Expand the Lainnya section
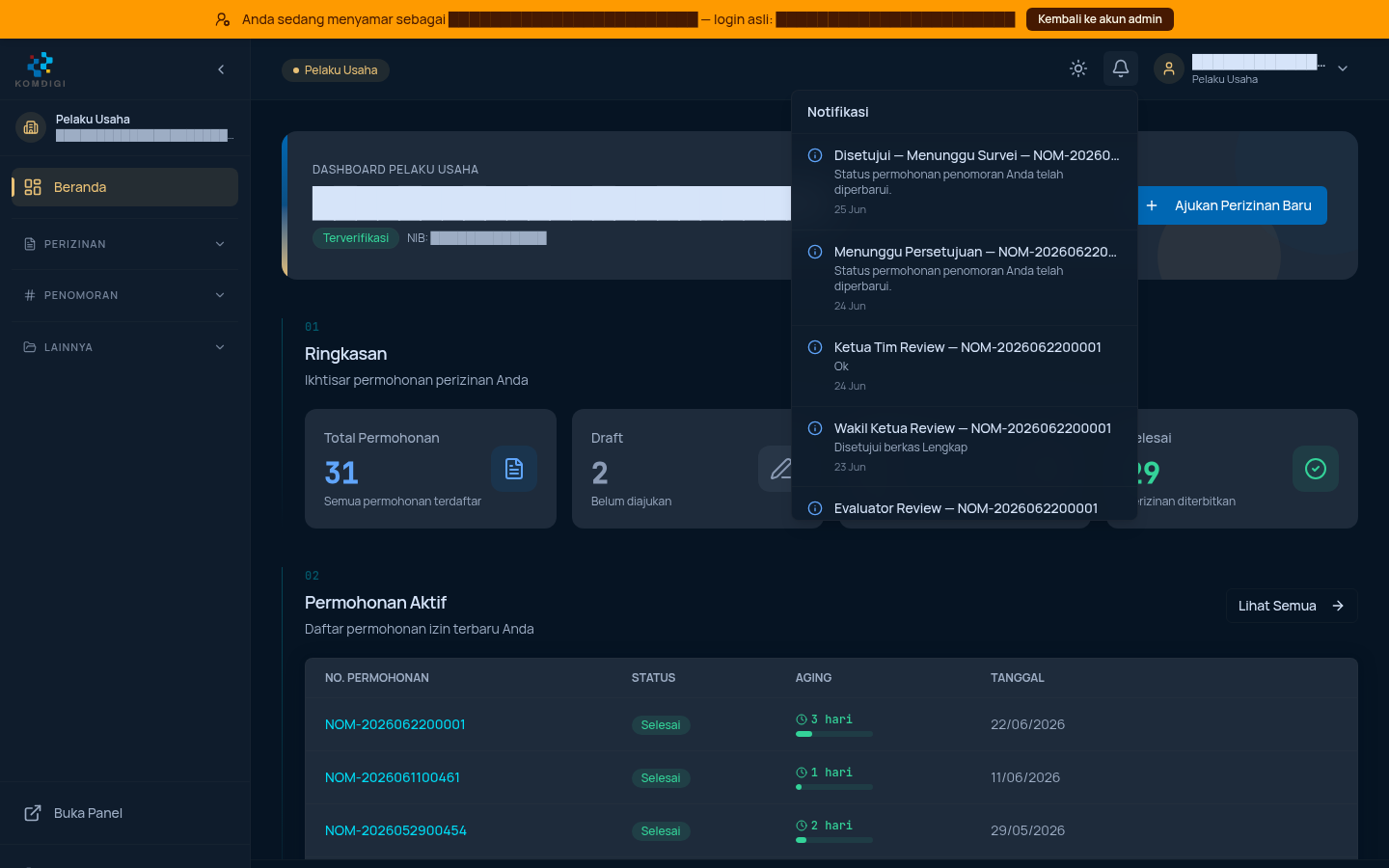 coord(125,347)
